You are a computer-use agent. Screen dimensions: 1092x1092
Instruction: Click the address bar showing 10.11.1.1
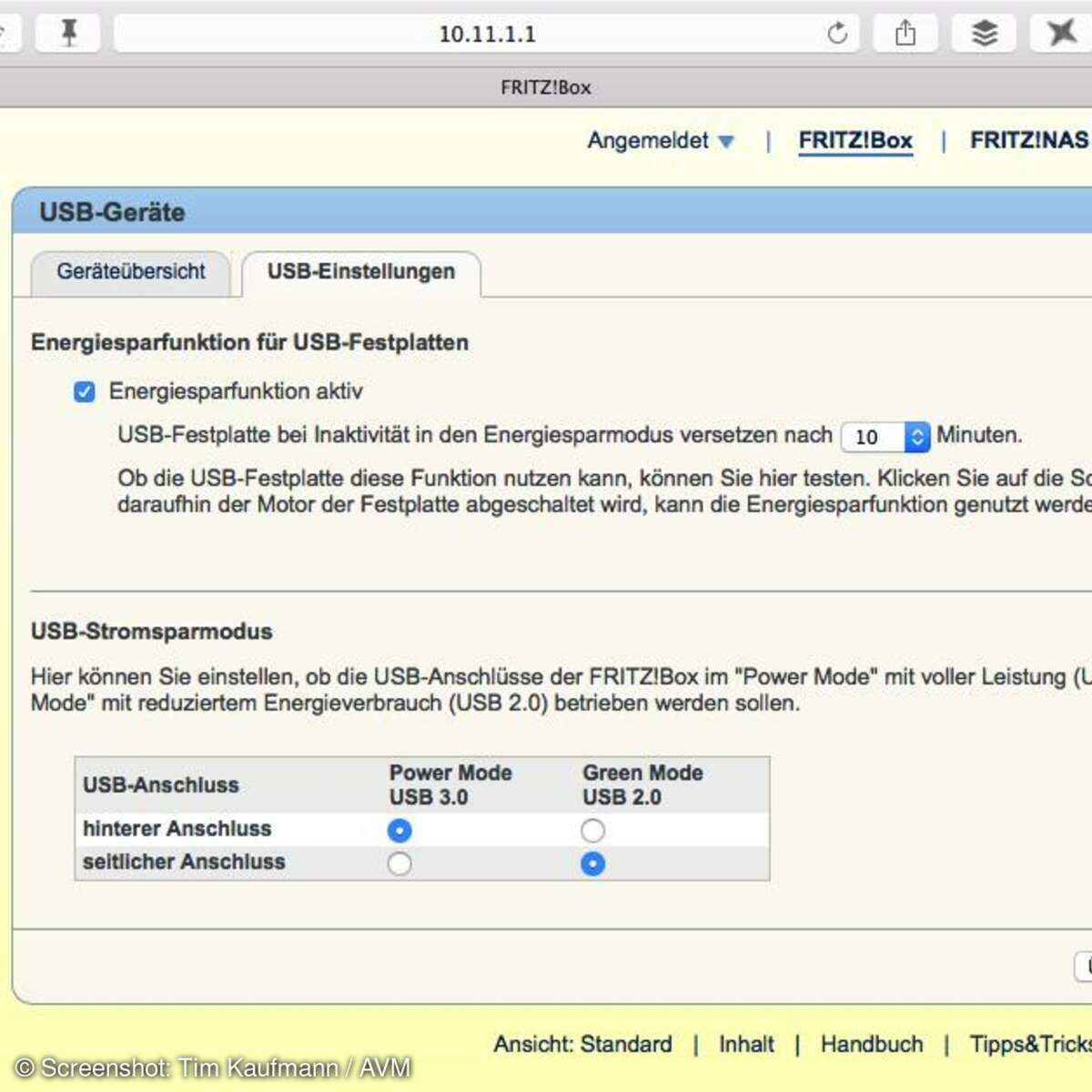pyautogui.click(x=487, y=34)
